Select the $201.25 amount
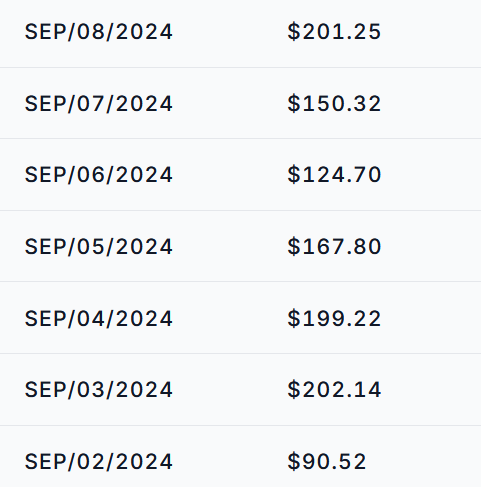 [334, 32]
